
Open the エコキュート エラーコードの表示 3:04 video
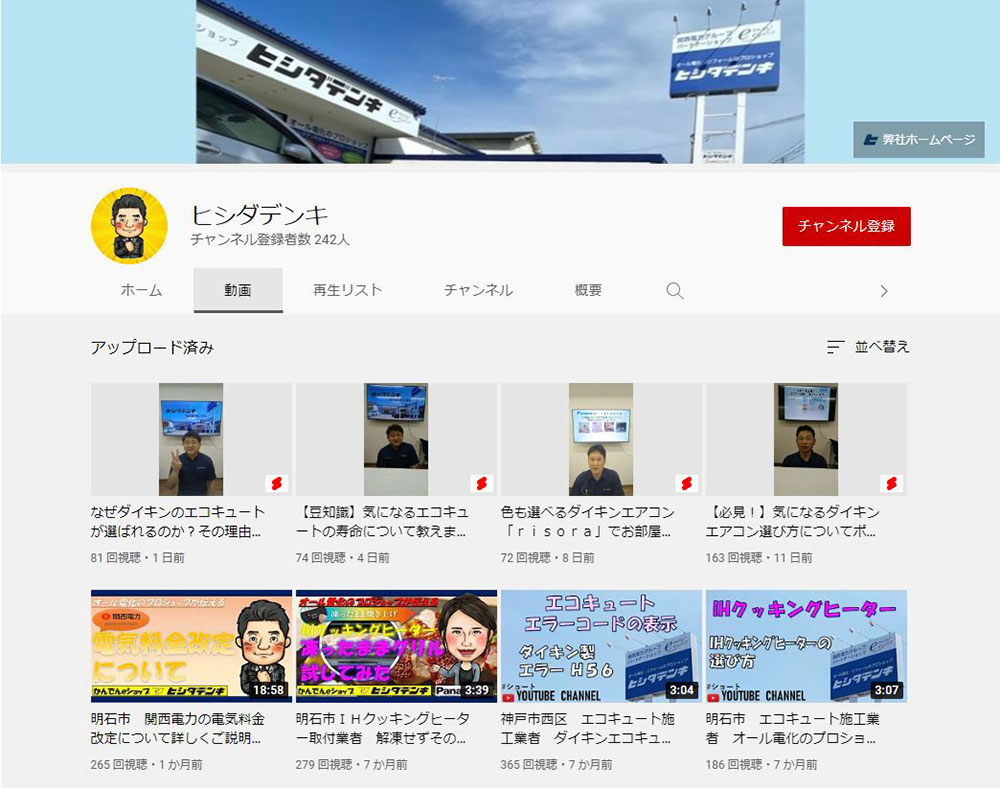pyautogui.click(x=601, y=646)
